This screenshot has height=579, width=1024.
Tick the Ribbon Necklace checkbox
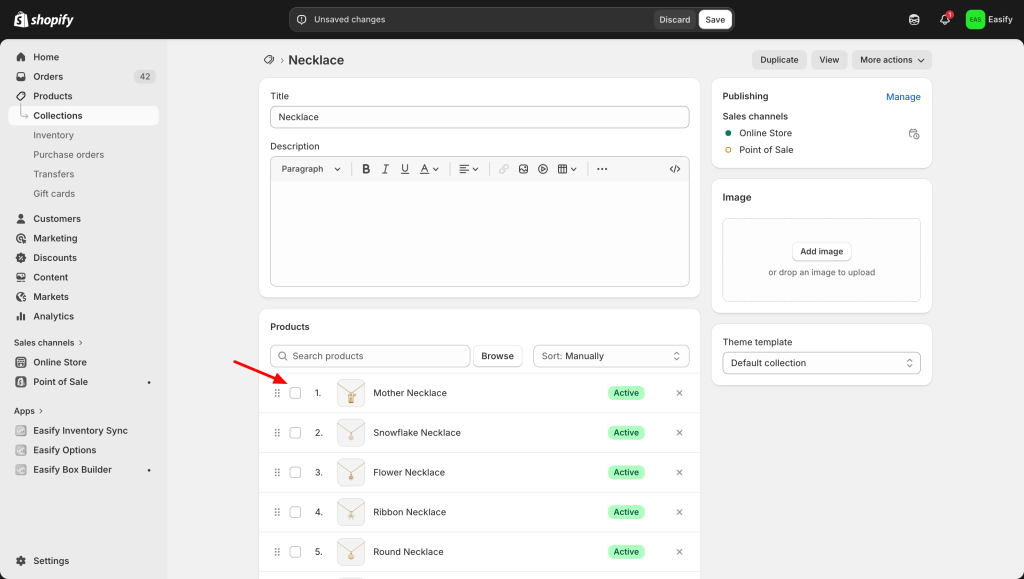point(295,512)
